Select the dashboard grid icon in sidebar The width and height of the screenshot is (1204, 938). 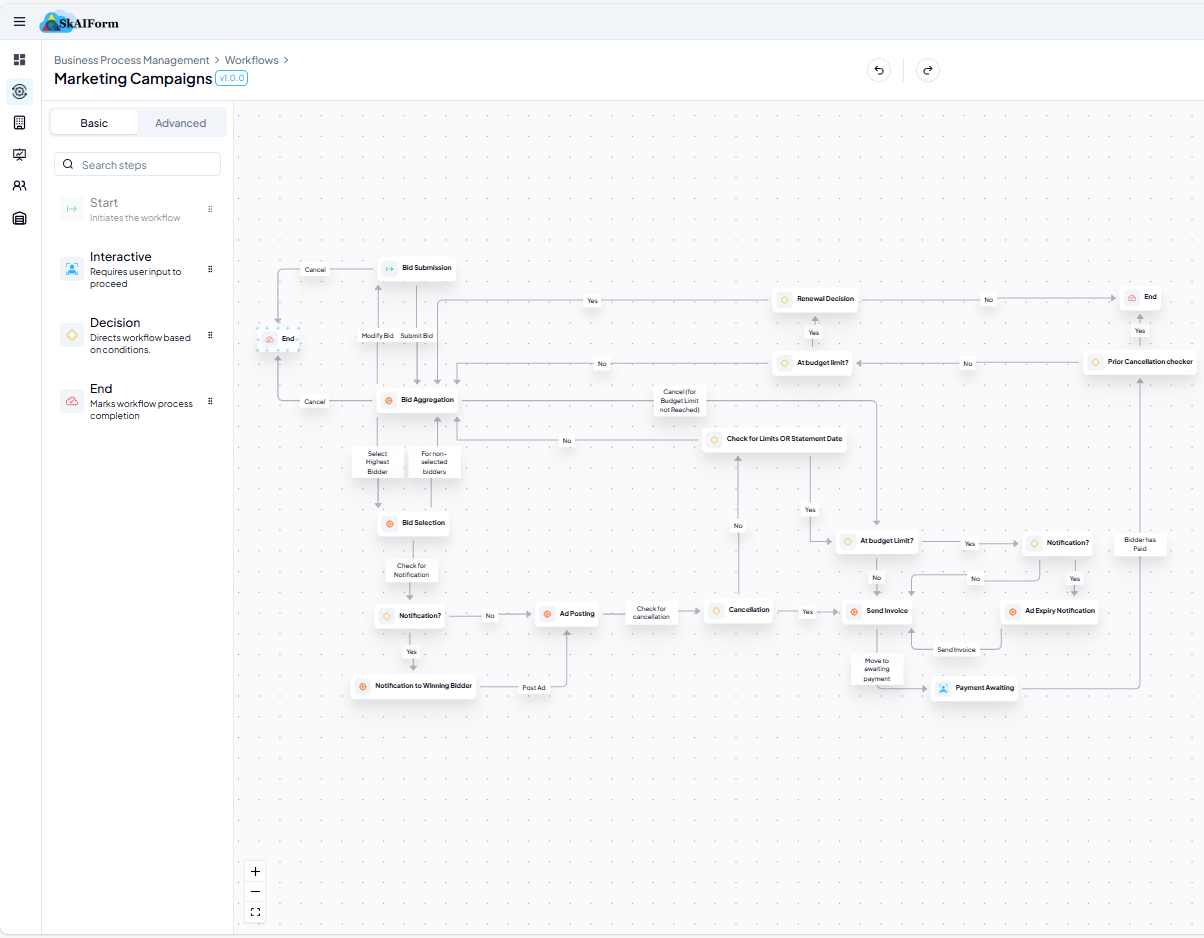click(x=19, y=59)
